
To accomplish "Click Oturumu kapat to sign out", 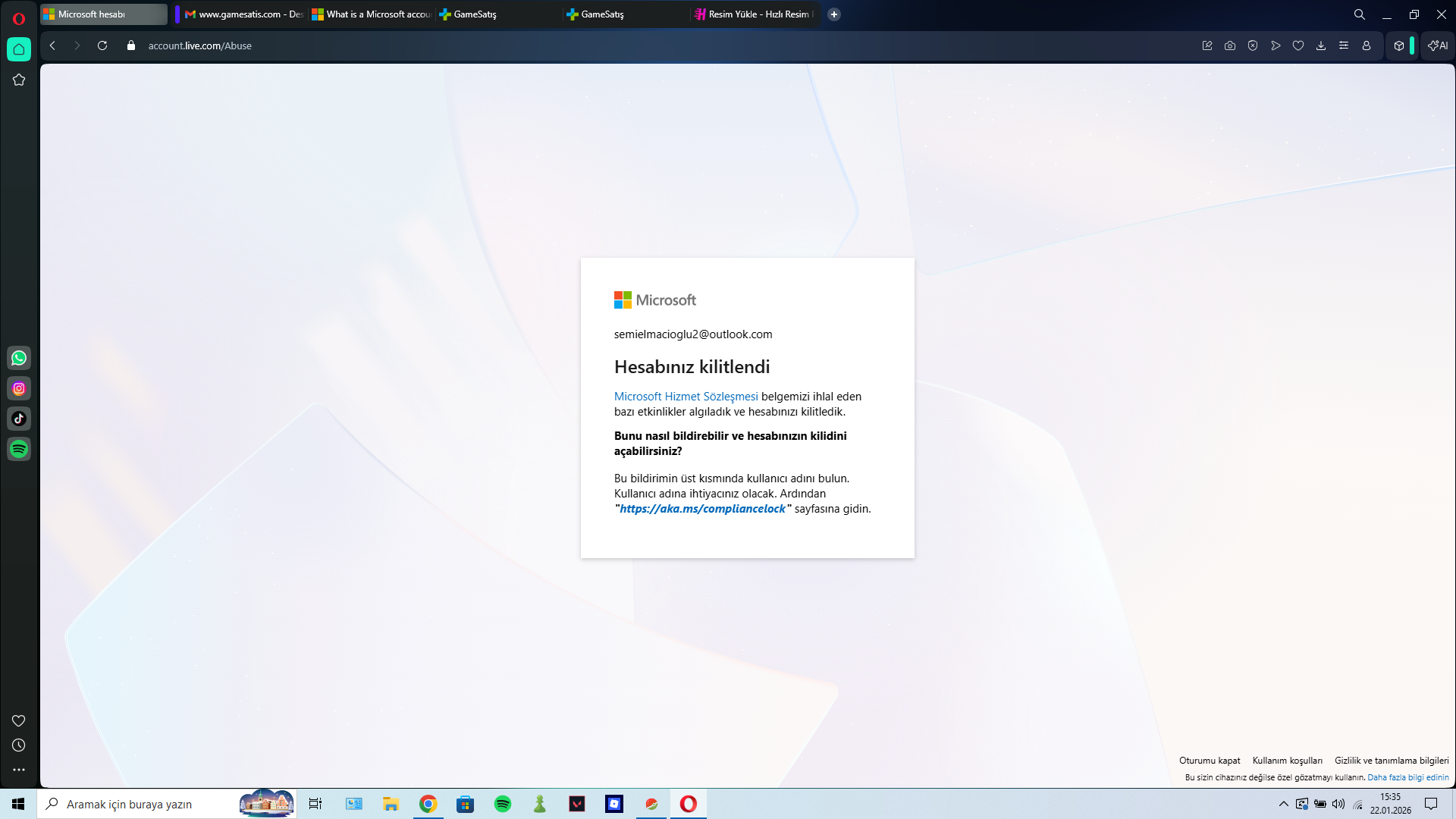I will tap(1210, 761).
